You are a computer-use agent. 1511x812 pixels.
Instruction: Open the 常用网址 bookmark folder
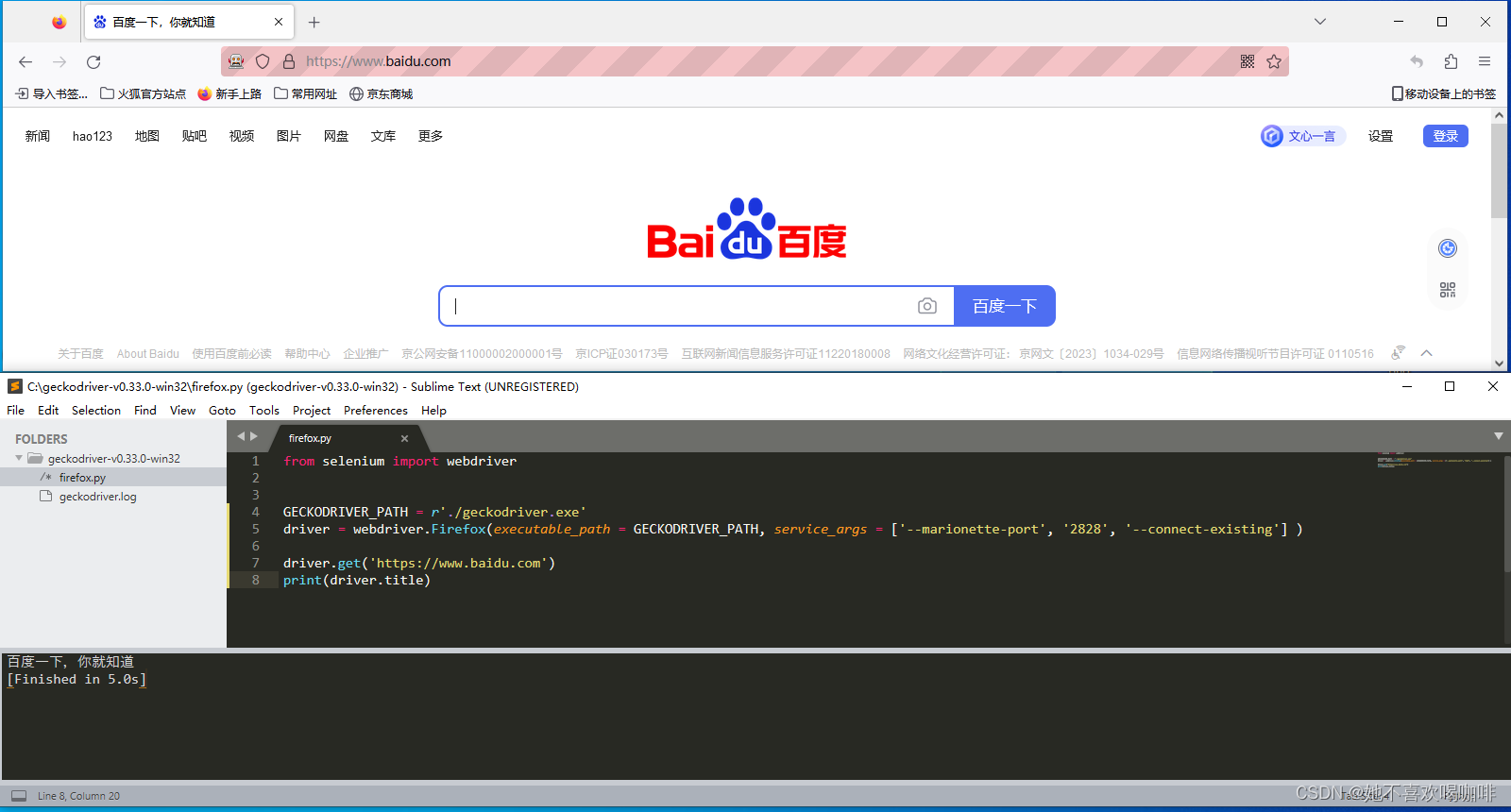306,93
